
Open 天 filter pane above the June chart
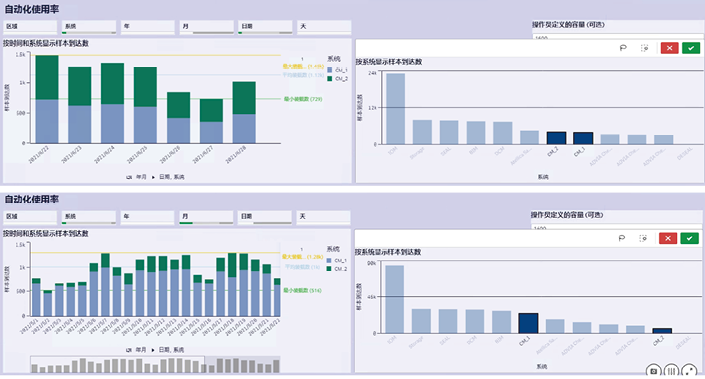click(x=324, y=27)
